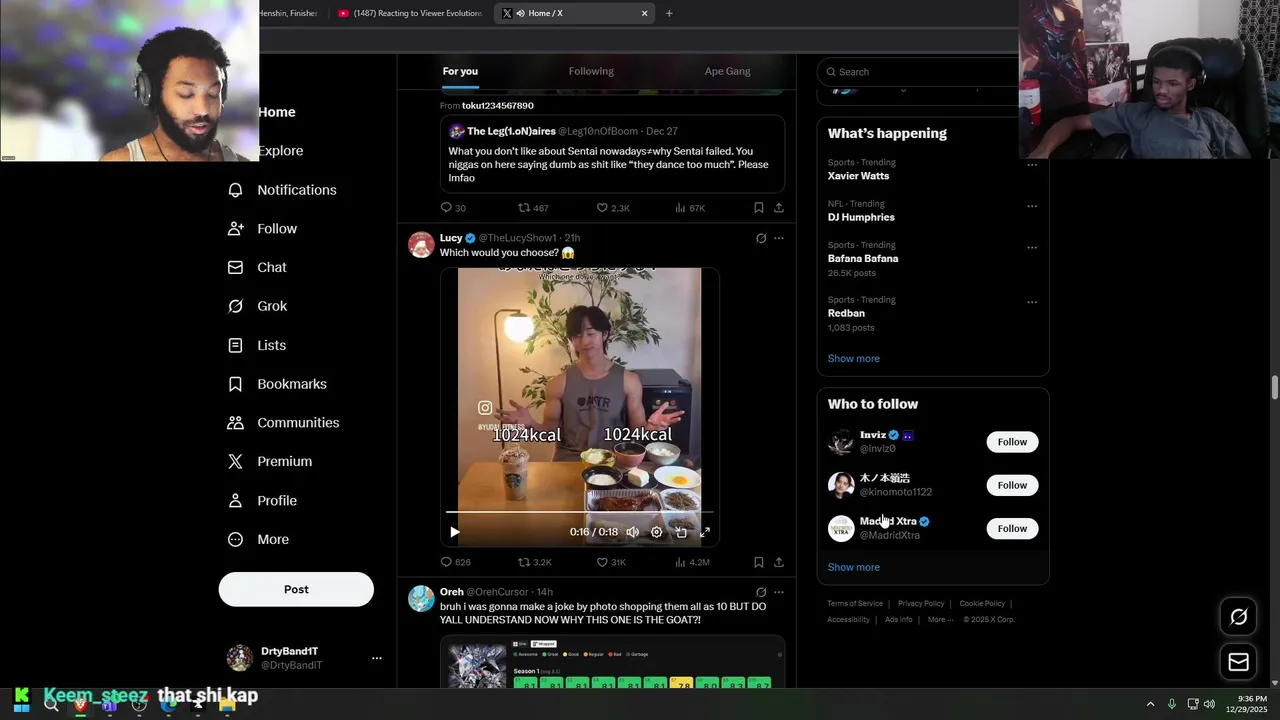The width and height of the screenshot is (1280, 720).
Task: Switch to the Following tab
Action: tap(591, 71)
